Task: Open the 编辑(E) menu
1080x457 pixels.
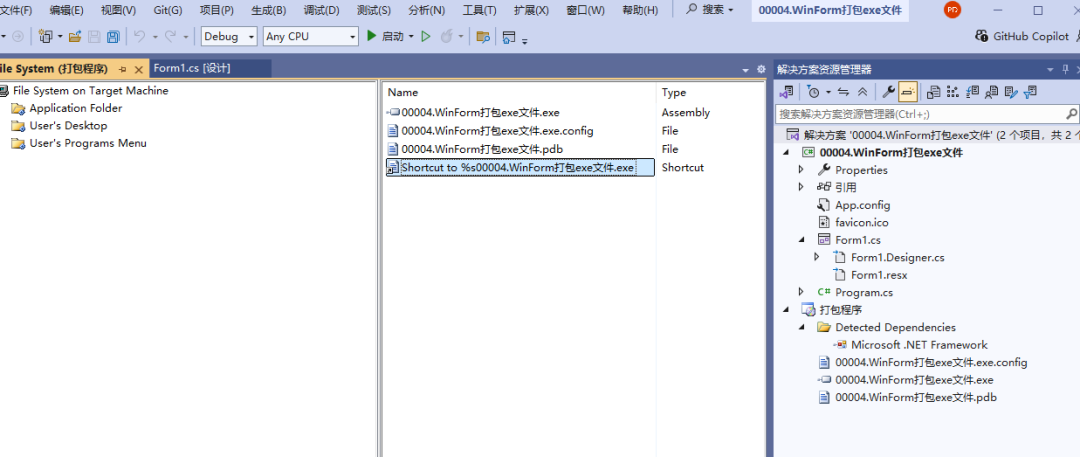Action: tap(66, 10)
